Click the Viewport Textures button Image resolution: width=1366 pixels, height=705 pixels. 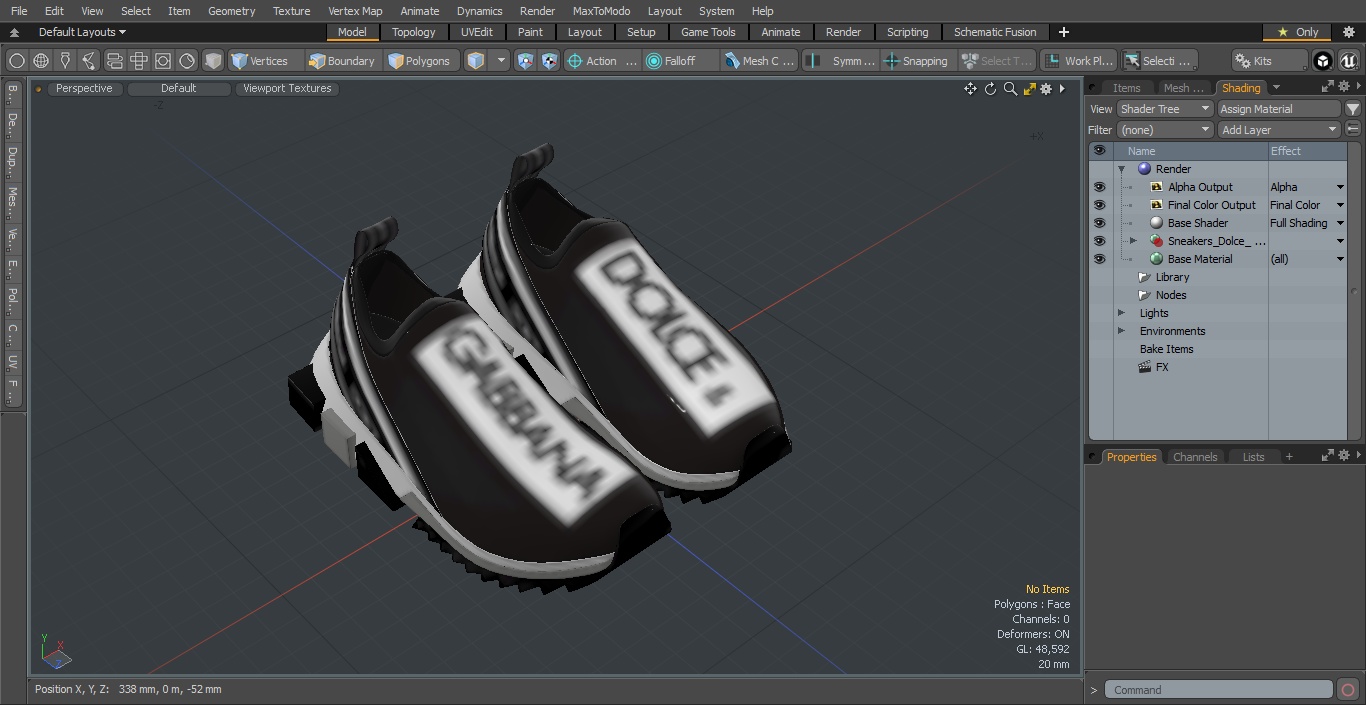287,88
